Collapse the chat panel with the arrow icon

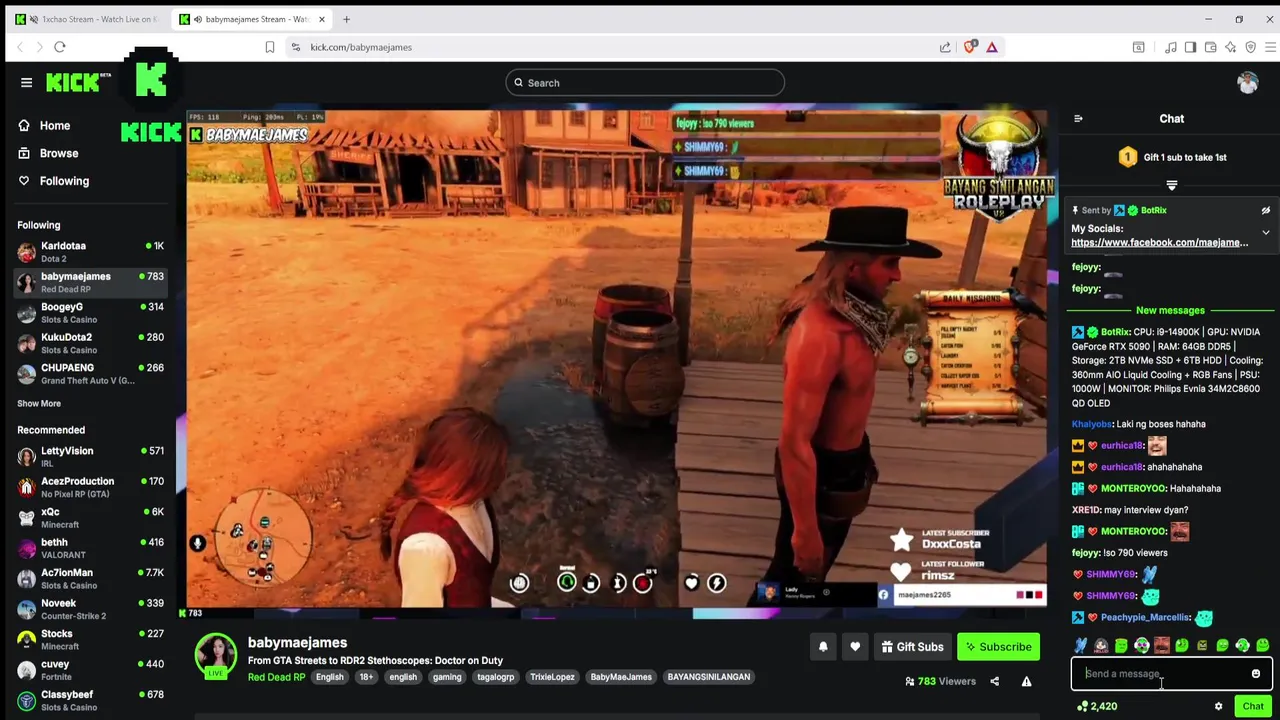pyautogui.click(x=1078, y=119)
